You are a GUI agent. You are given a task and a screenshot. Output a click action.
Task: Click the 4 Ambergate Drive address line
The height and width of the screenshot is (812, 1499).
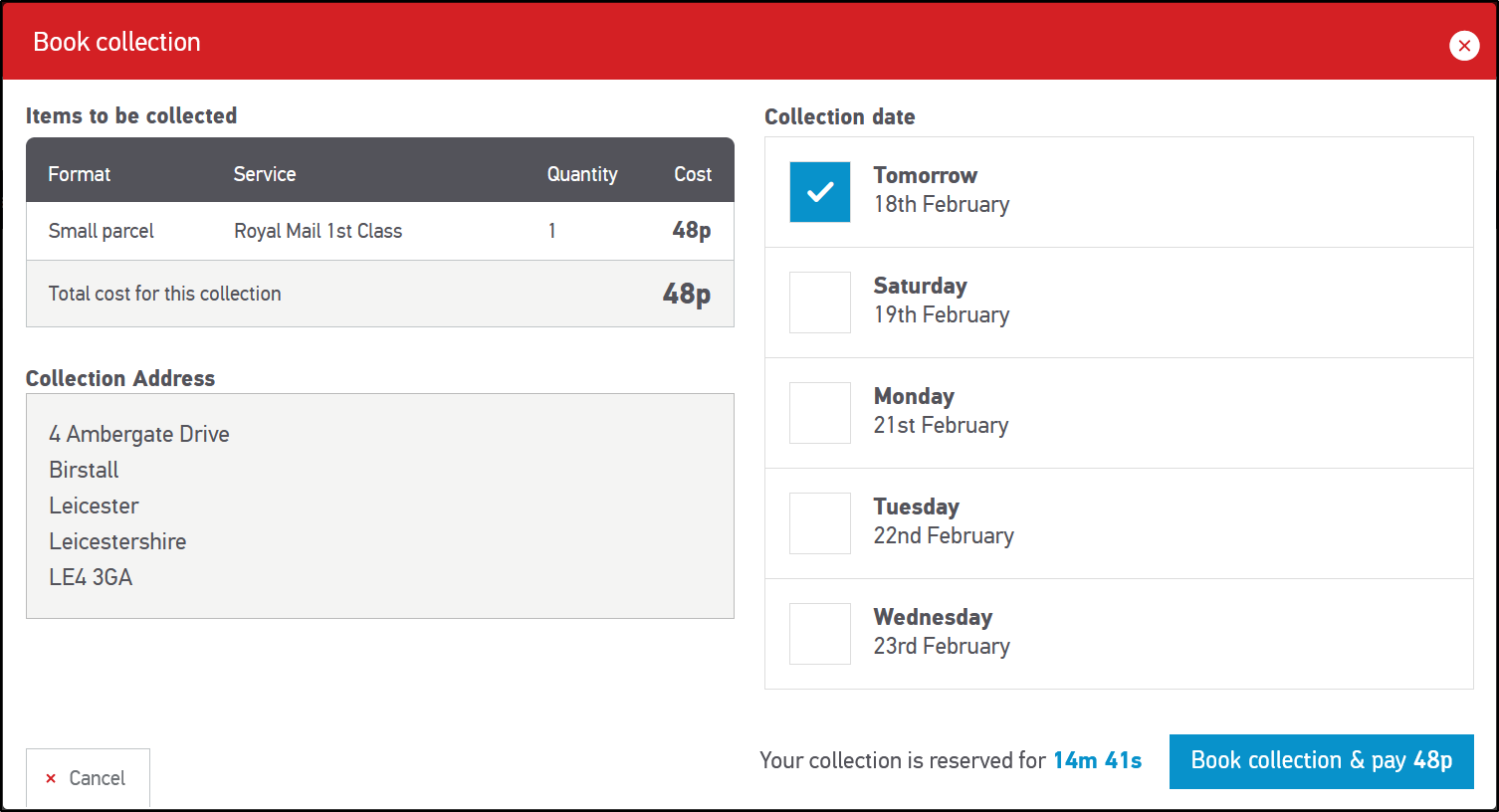[139, 434]
